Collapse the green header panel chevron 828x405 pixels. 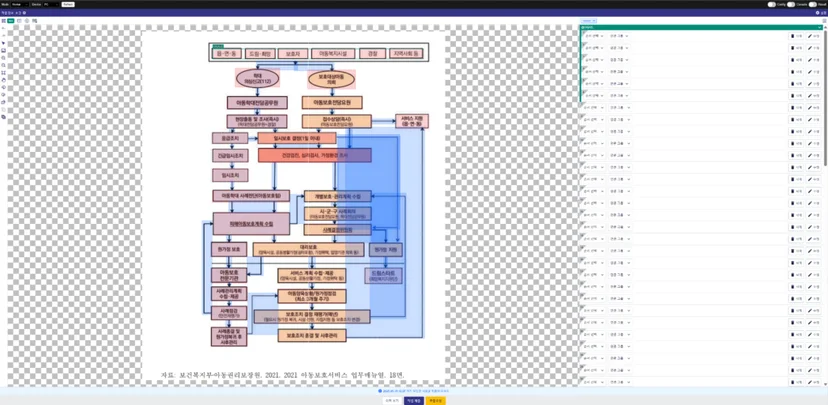pos(820,27)
